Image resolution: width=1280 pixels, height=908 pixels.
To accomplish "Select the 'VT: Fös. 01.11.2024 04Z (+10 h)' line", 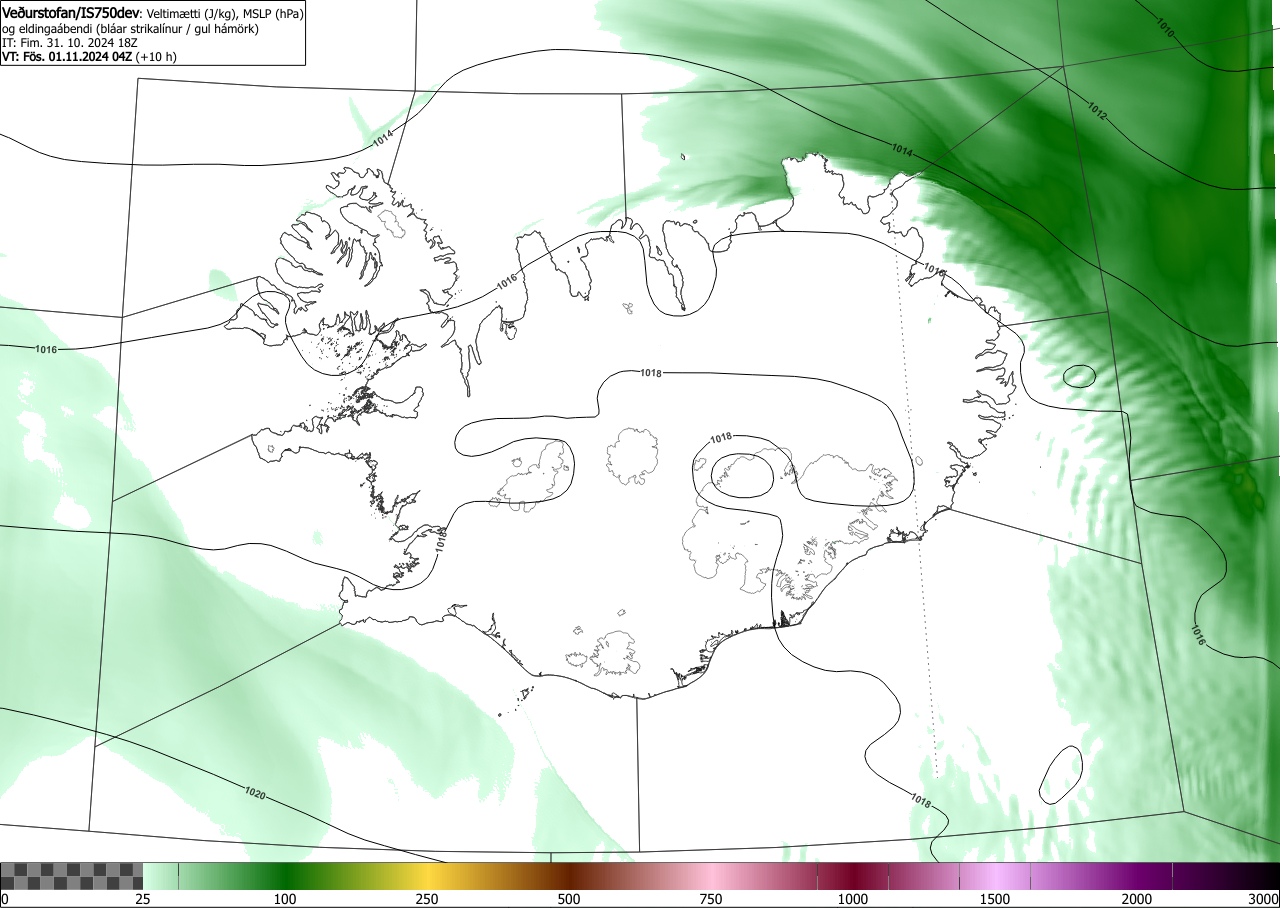I will point(89,57).
